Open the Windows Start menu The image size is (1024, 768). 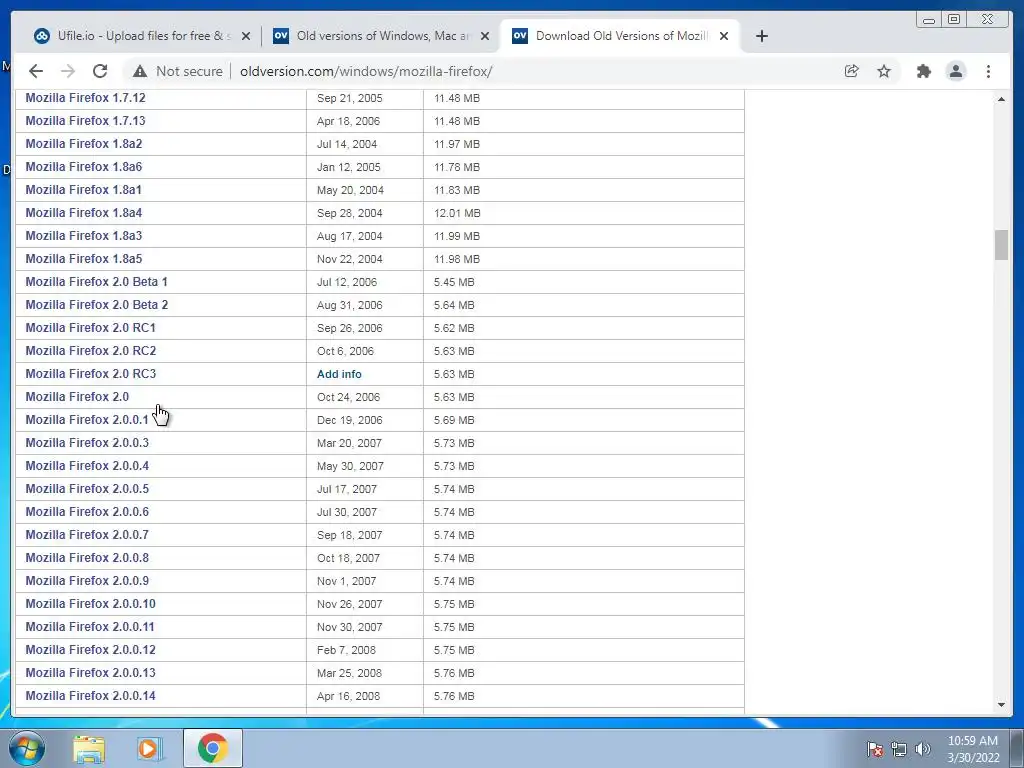pyautogui.click(x=27, y=748)
